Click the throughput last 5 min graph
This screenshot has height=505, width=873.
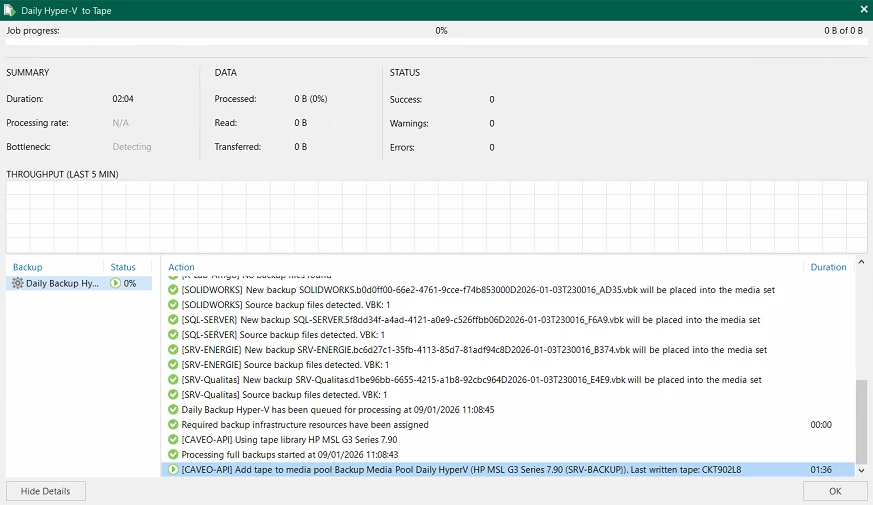coord(436,217)
